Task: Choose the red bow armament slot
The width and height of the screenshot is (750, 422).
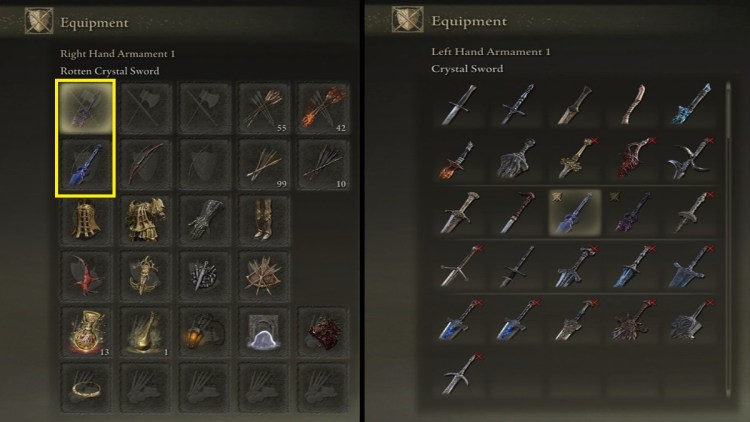Action: (x=145, y=165)
